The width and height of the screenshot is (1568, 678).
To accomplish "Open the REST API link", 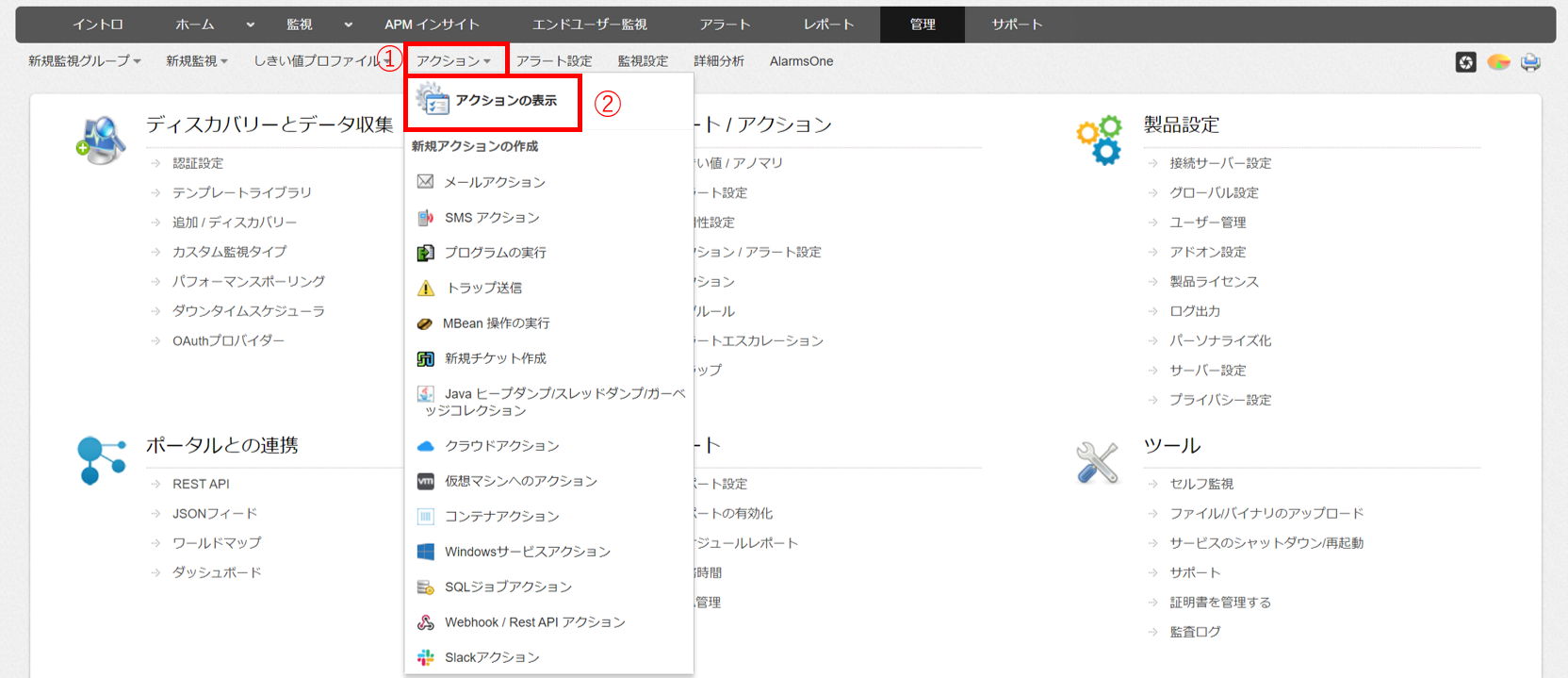I will click(201, 484).
